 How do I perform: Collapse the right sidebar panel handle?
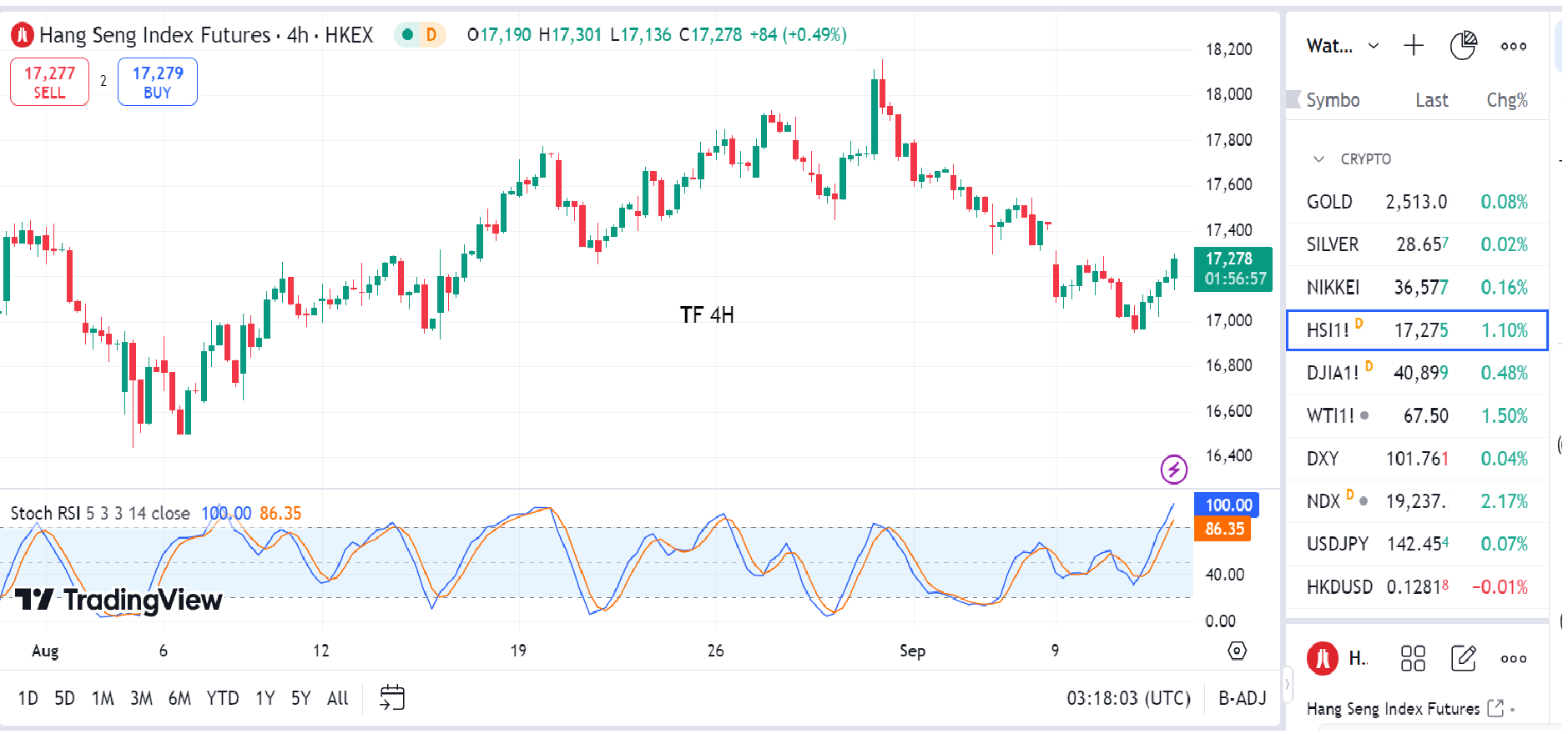point(1287,685)
